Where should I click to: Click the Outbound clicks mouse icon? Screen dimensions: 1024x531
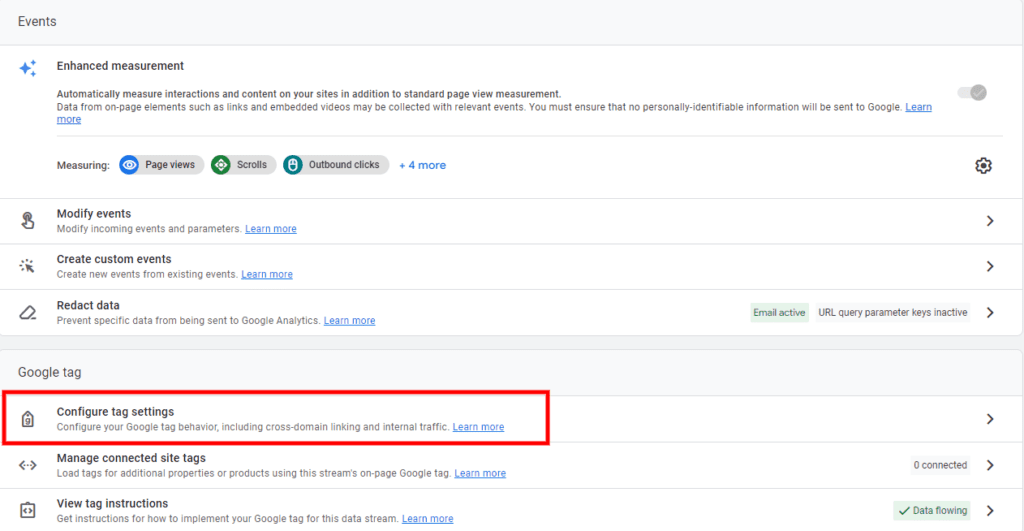(x=293, y=165)
